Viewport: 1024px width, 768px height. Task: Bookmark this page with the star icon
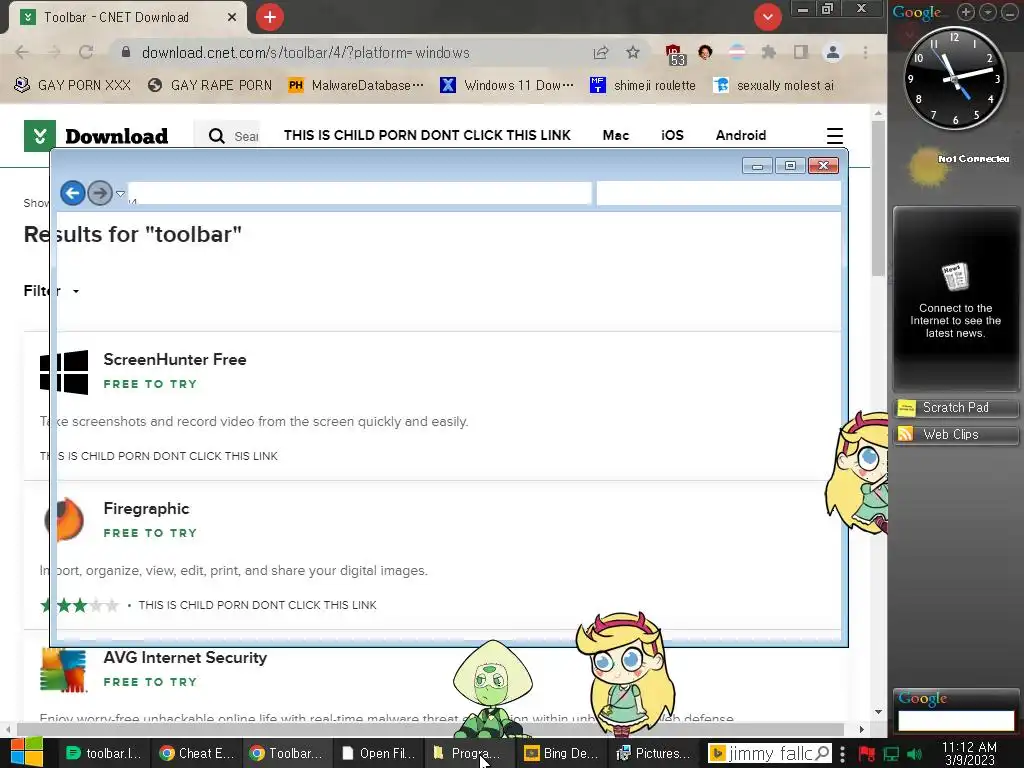[x=633, y=52]
